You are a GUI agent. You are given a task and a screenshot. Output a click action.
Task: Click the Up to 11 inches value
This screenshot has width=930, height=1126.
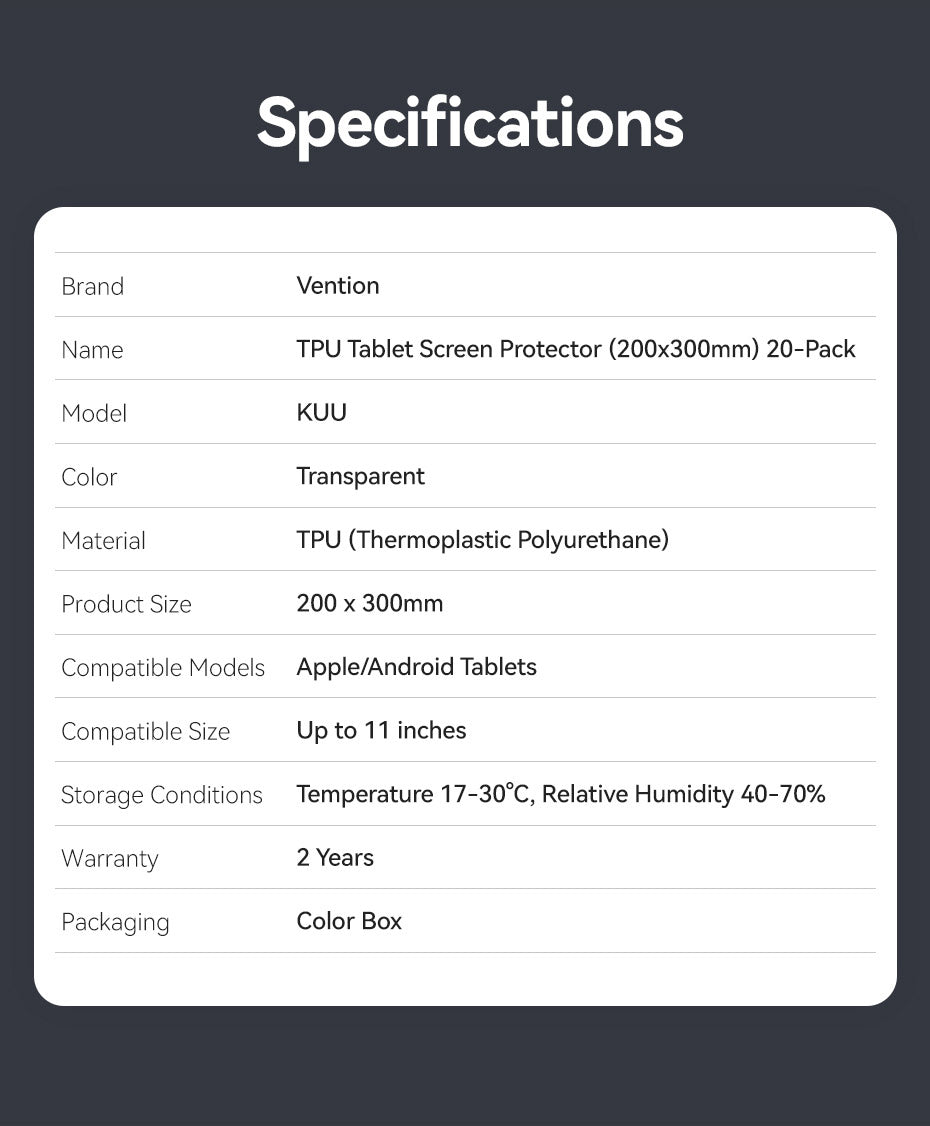381,731
